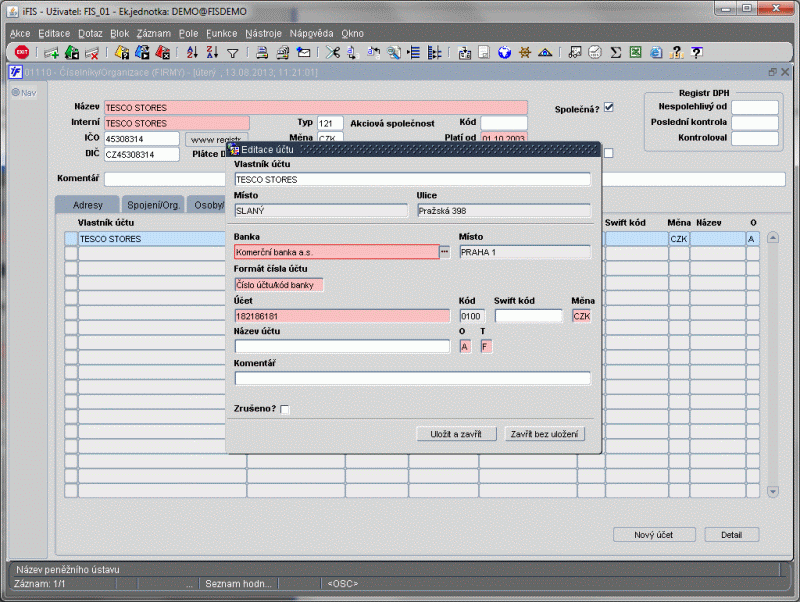Click the scroll down arrow of accounts list
800x602 pixels.
(772, 492)
